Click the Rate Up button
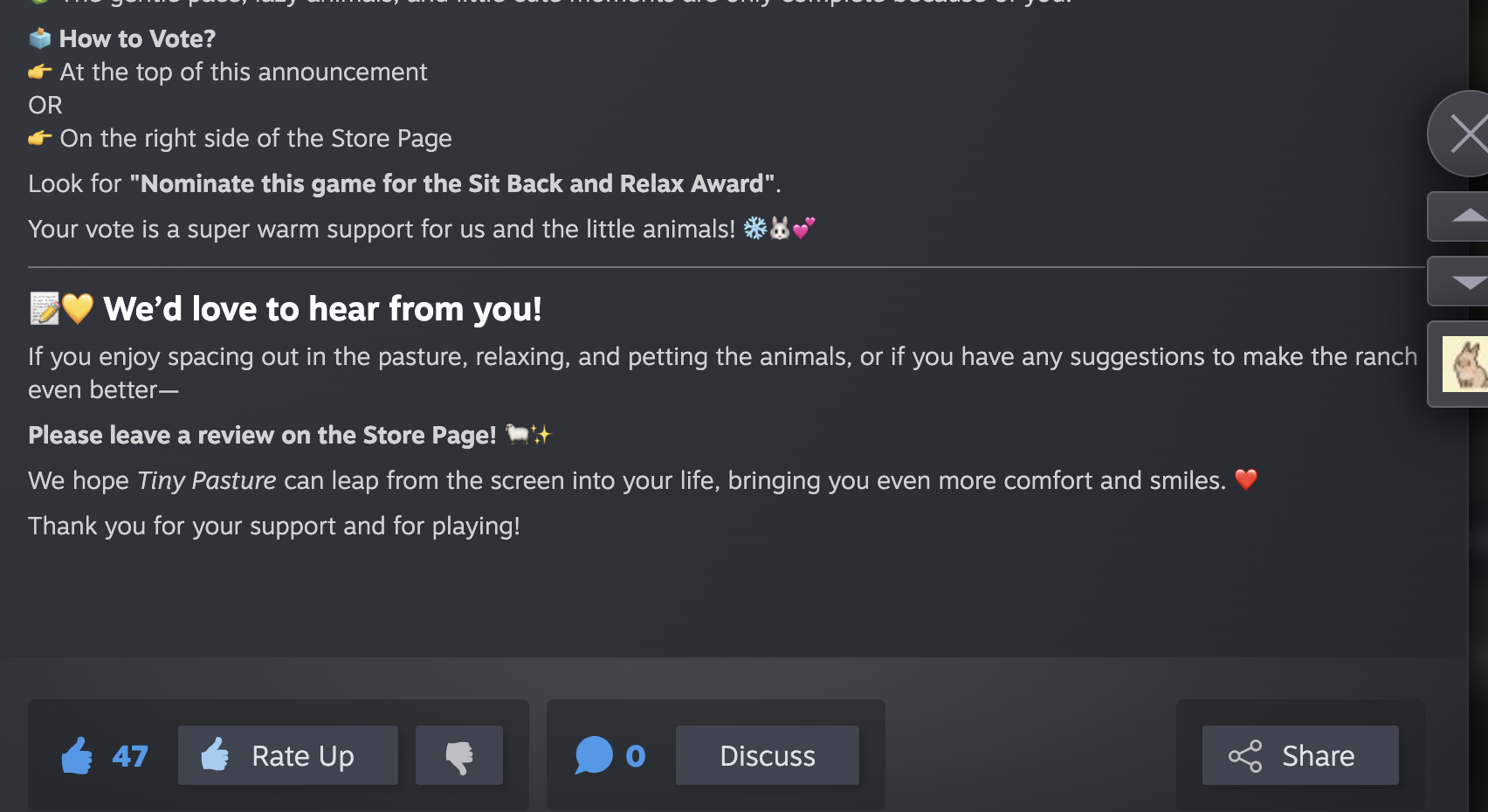The width and height of the screenshot is (1488, 812). coord(287,755)
